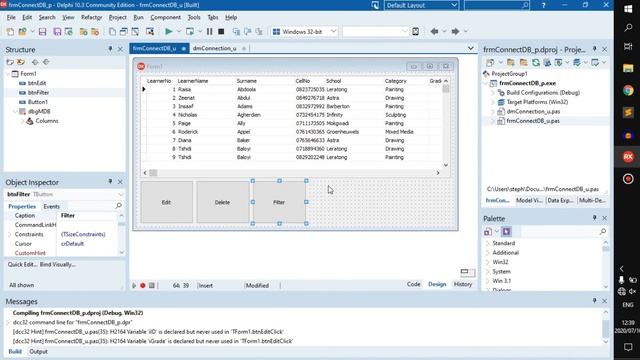Pin the Messages panel

click(x=594, y=300)
